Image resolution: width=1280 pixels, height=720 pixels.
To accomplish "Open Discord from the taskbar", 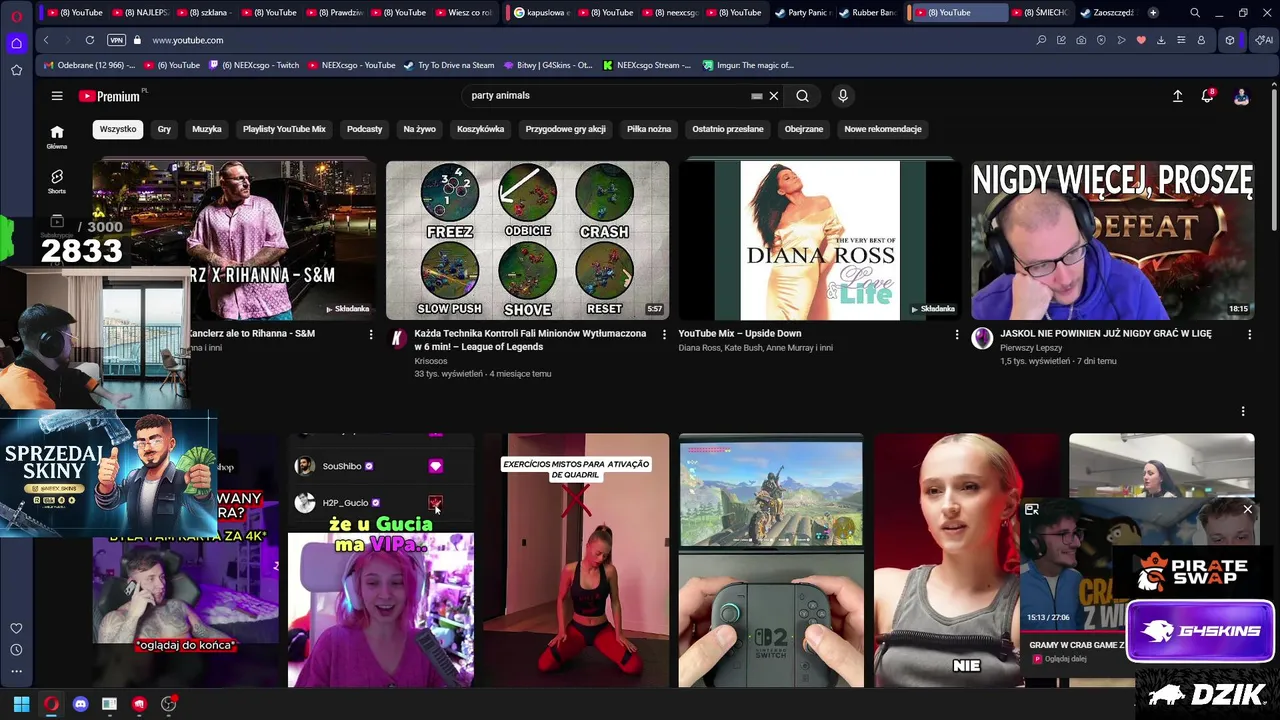I will pos(81,704).
